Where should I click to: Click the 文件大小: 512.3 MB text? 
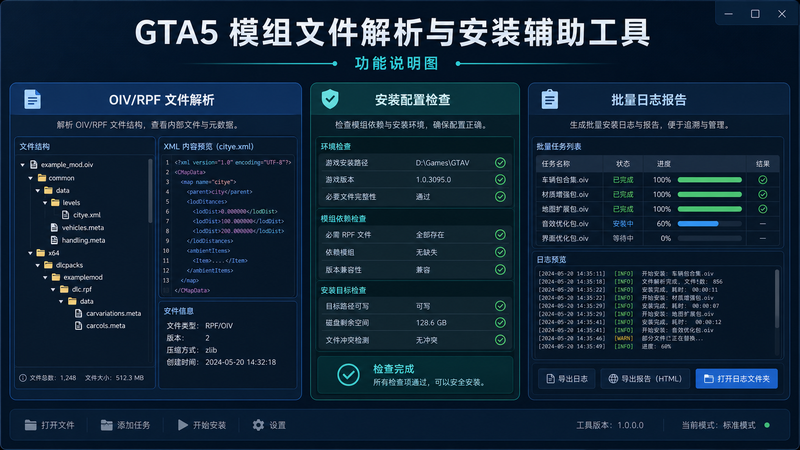[x=114, y=378]
